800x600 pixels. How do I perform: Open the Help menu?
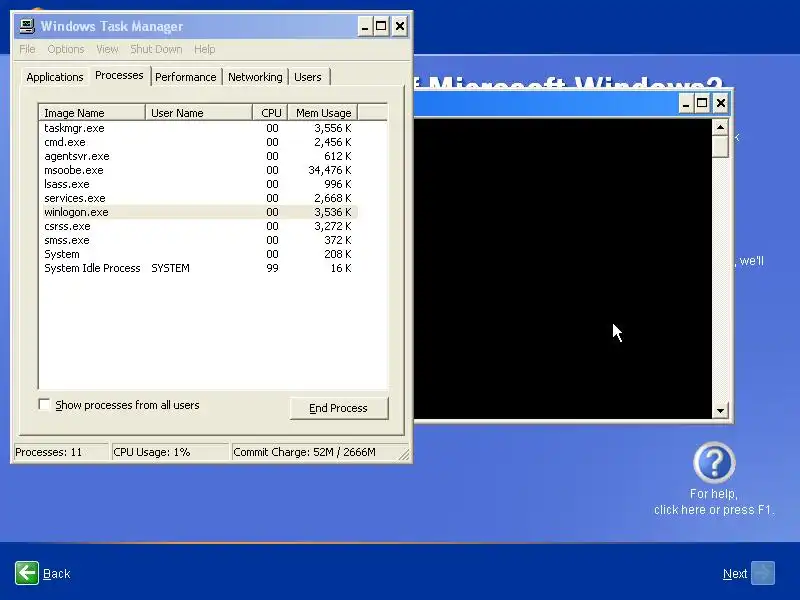(205, 49)
